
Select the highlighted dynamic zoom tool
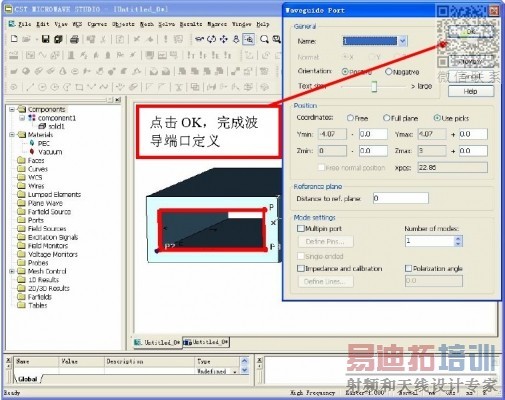click(x=248, y=39)
